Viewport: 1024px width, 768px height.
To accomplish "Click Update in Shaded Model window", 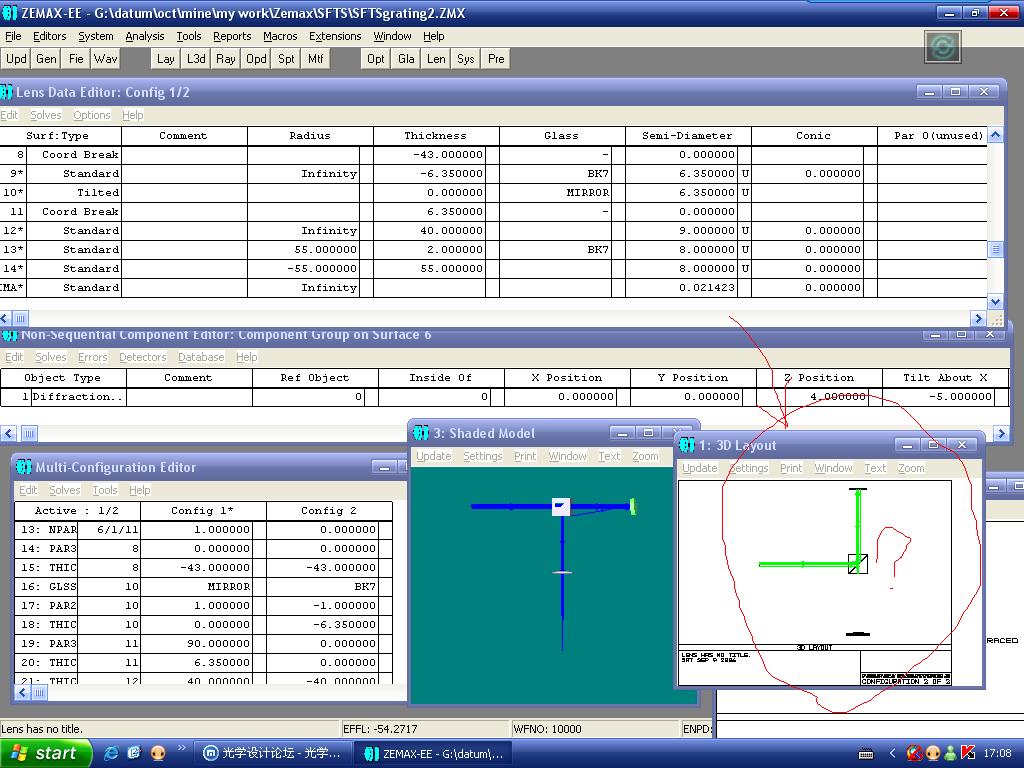I will point(434,456).
